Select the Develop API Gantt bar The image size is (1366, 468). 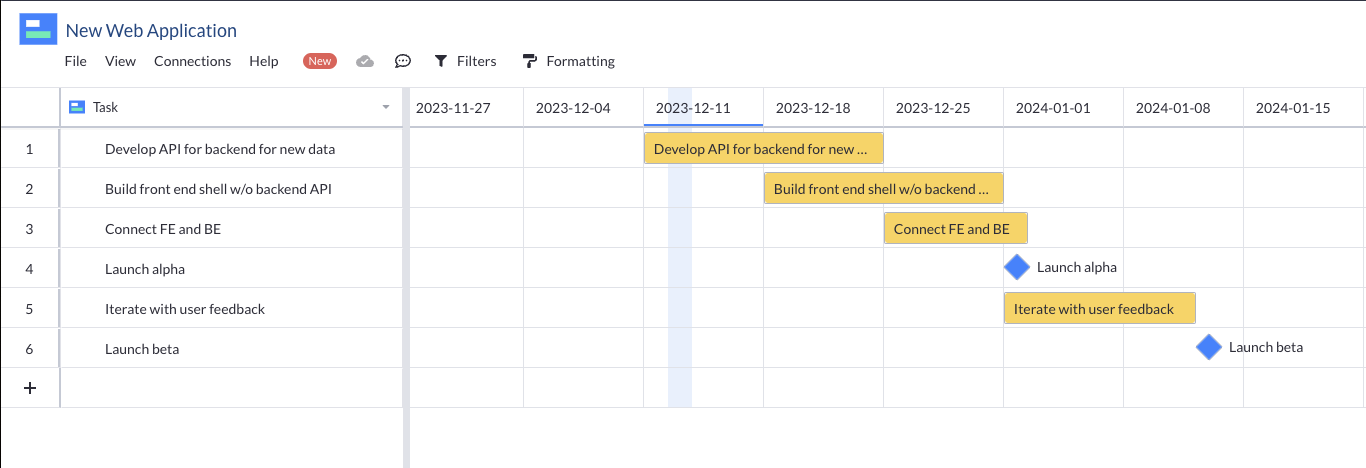(x=764, y=148)
